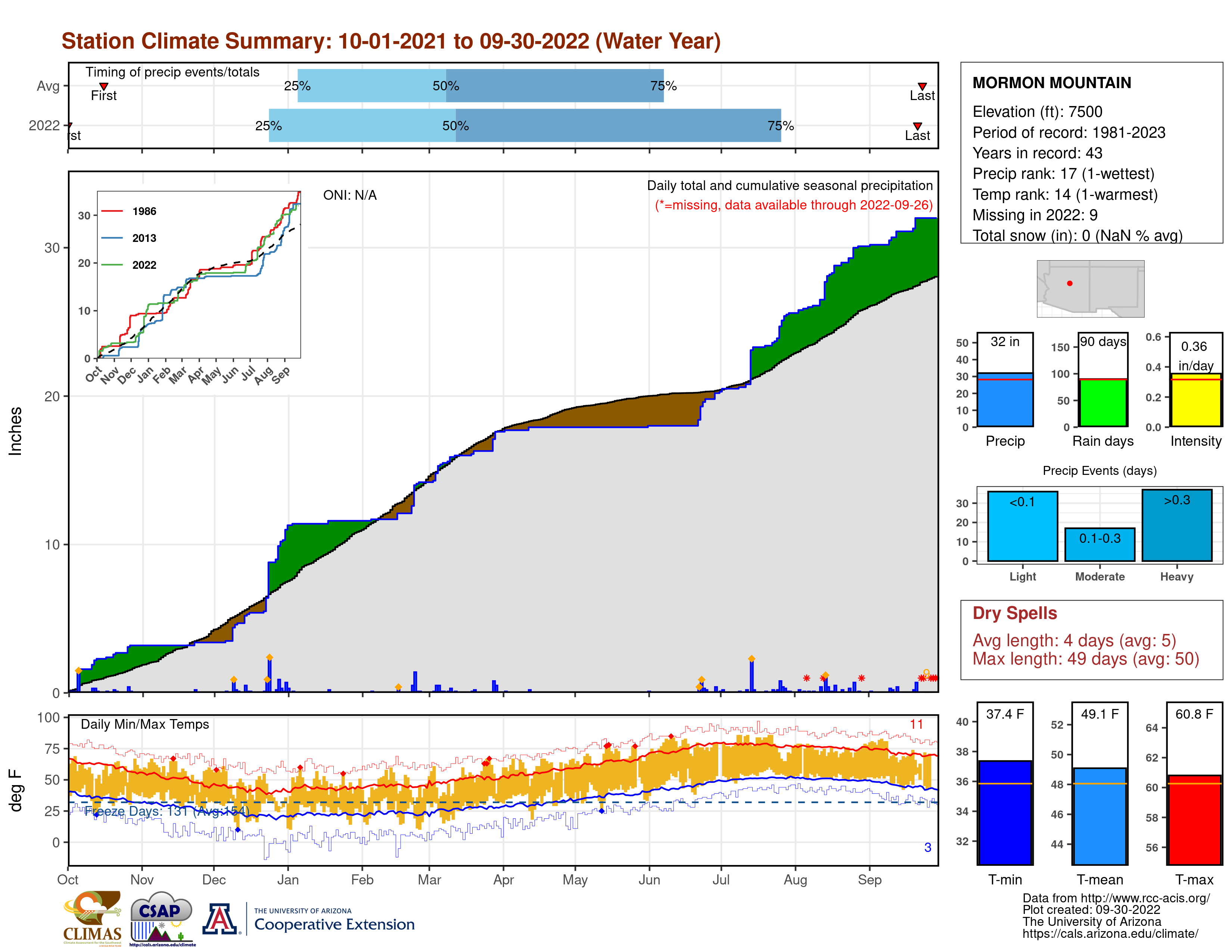Click the Precip rank: 17 line

tap(1063, 174)
